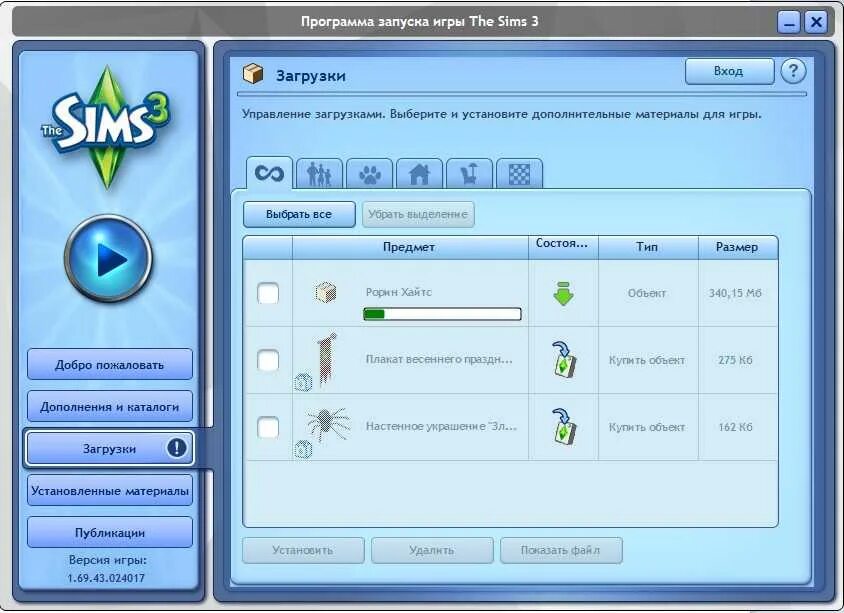Click the Роринг Хайтс download progress bar
844x613 pixels.
pos(442,314)
